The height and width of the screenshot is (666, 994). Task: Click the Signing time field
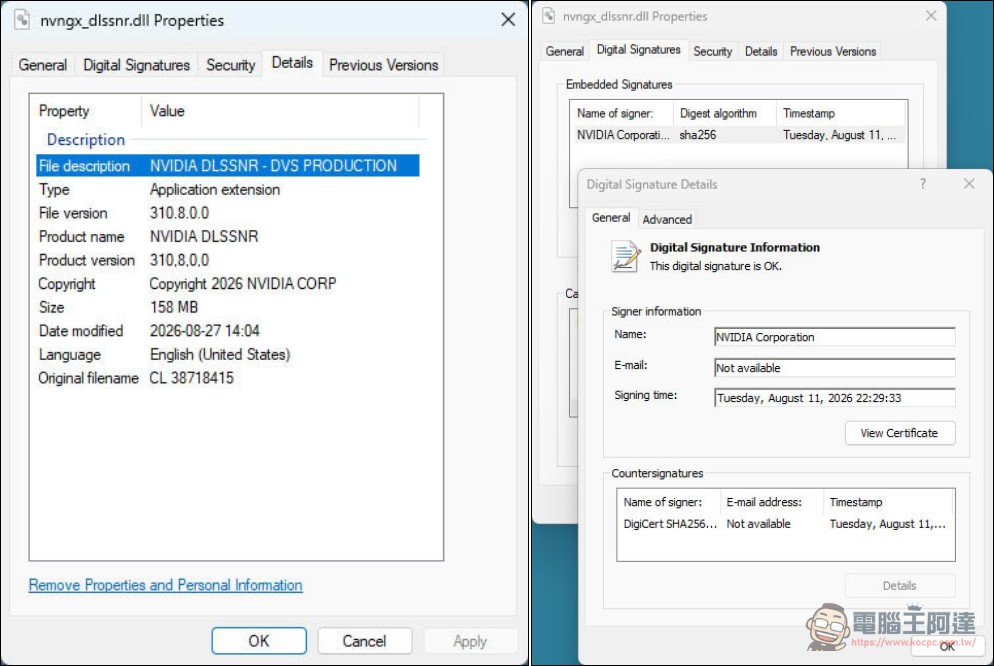coord(834,397)
